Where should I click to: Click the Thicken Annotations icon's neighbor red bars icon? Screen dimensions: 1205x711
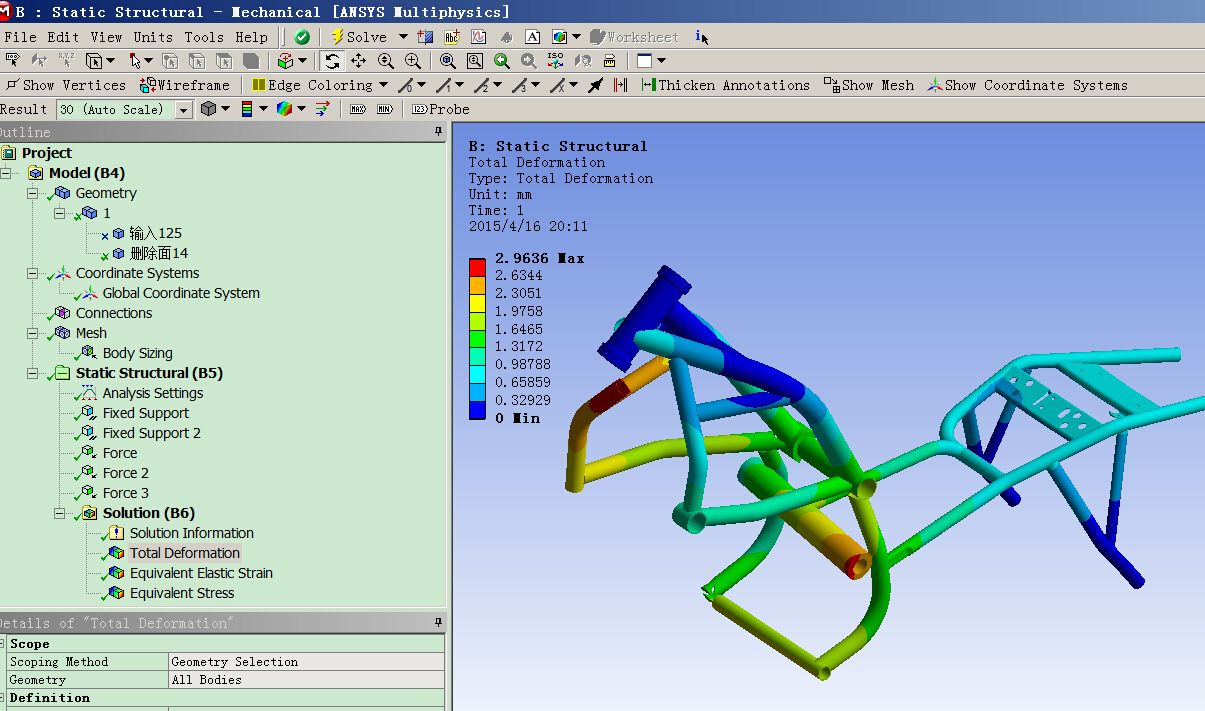tap(620, 85)
